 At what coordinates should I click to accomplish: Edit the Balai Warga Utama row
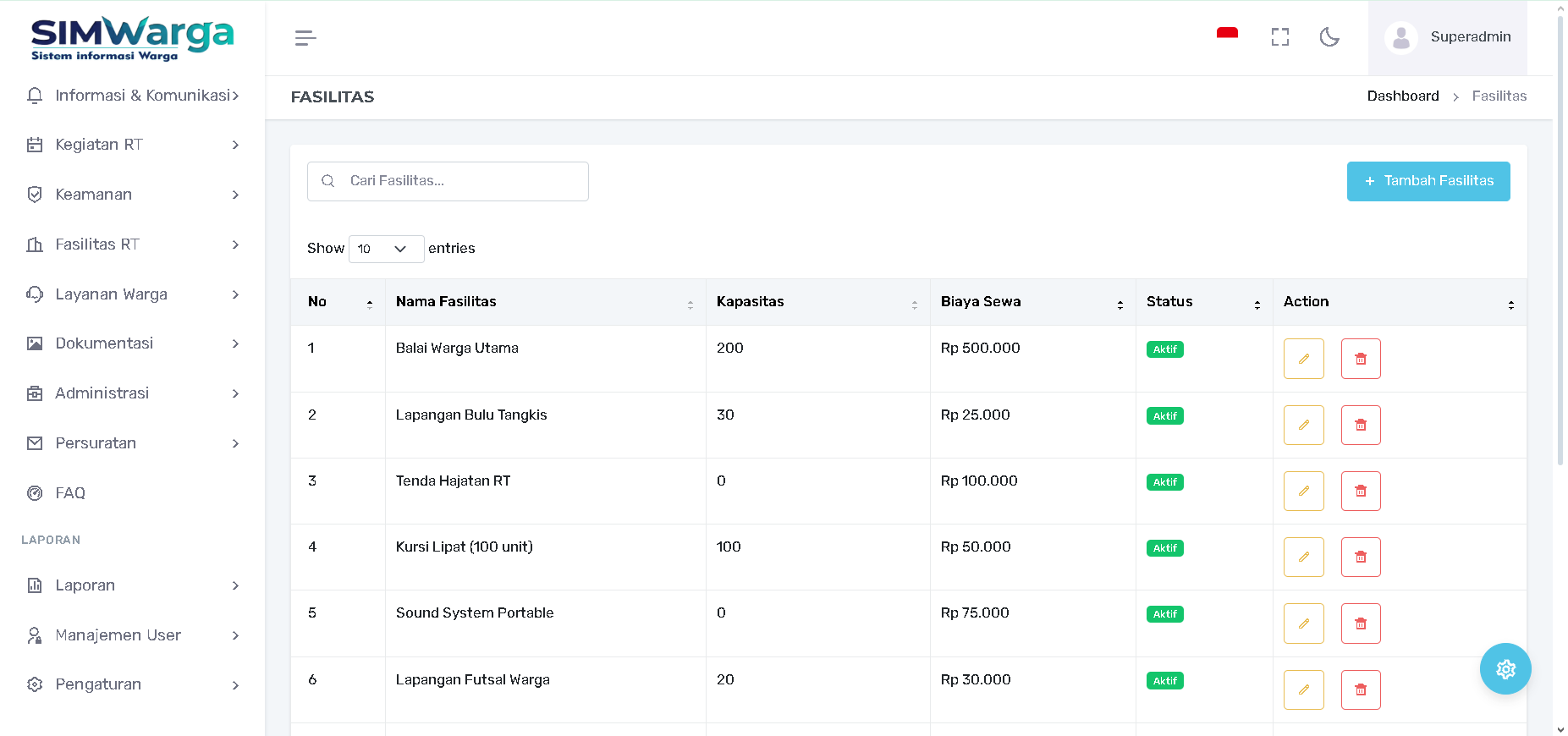1303,359
